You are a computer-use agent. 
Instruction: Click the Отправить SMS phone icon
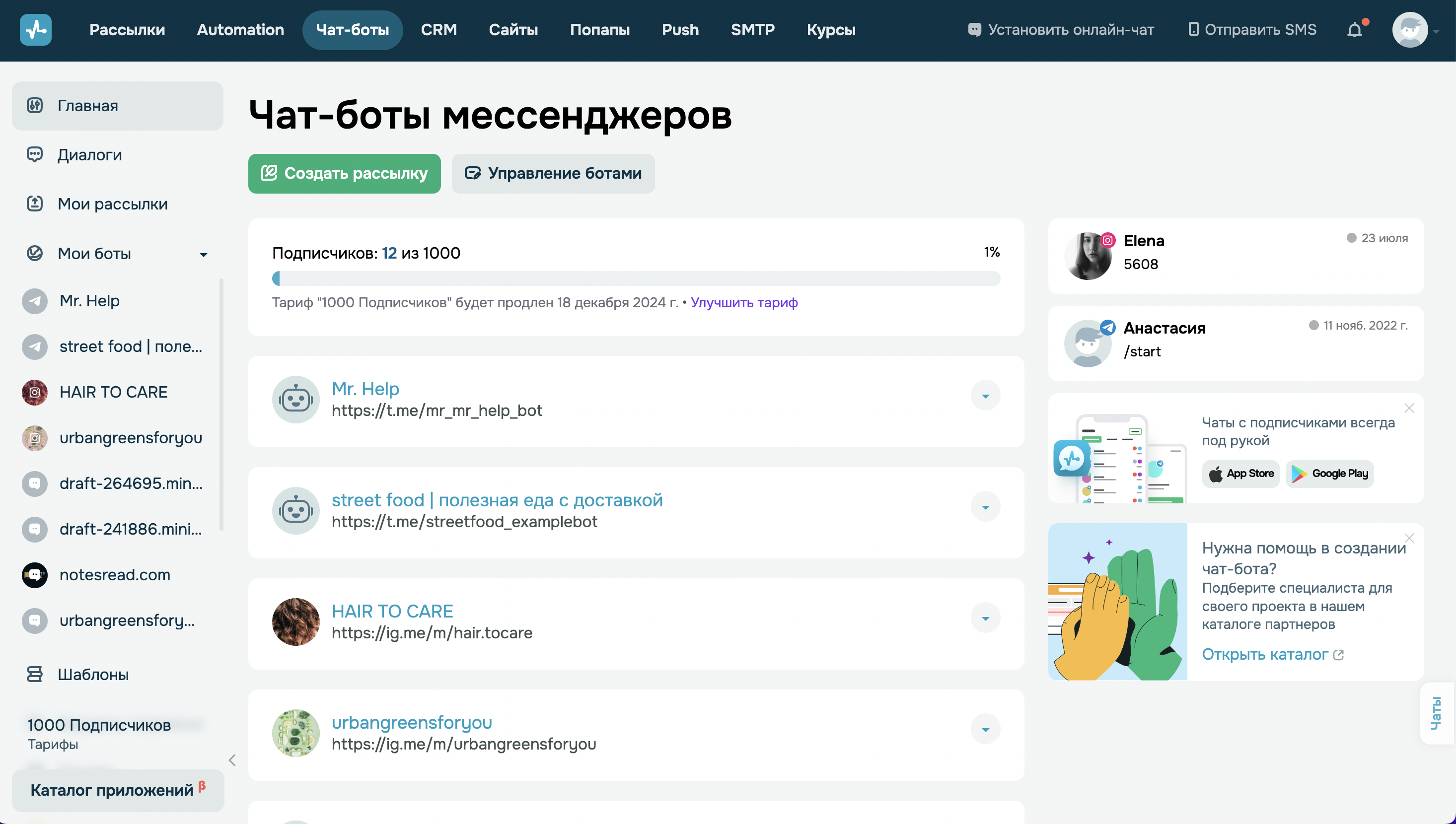[1193, 29]
